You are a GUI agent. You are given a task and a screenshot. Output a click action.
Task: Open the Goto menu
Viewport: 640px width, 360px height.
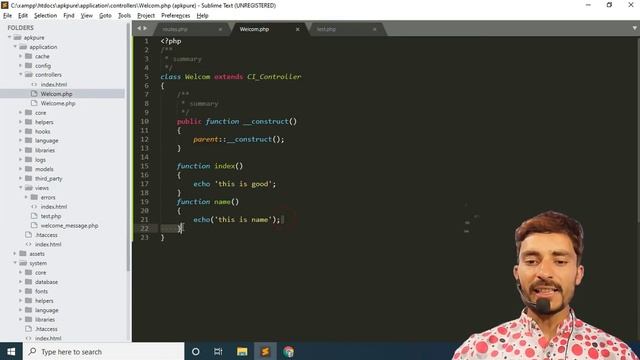105,16
